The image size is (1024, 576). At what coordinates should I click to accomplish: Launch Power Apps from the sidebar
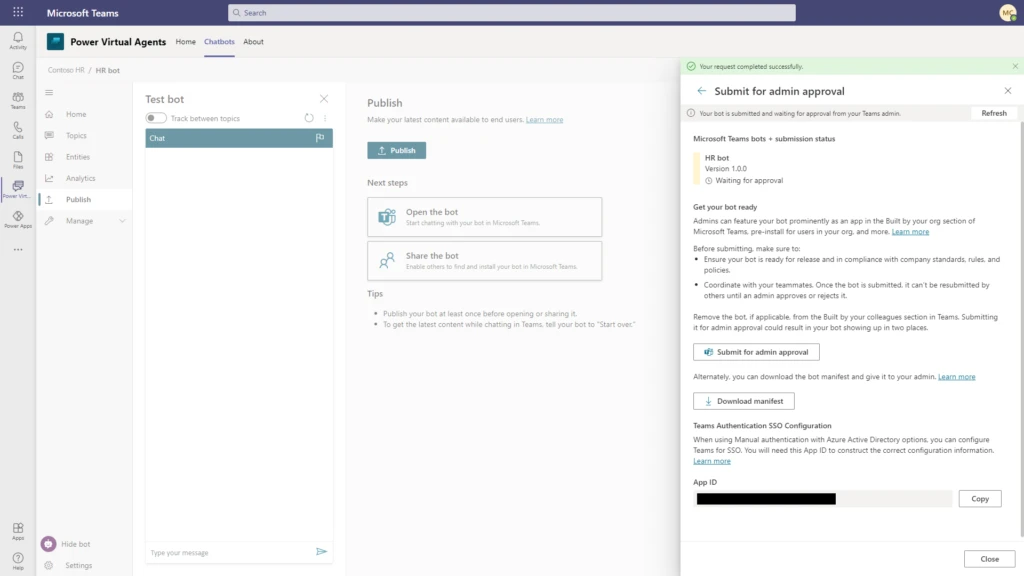click(18, 215)
